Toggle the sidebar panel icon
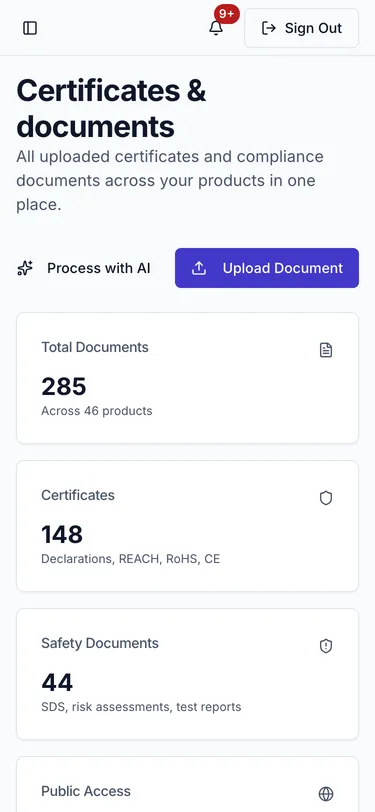The height and width of the screenshot is (812, 375). click(x=30, y=28)
